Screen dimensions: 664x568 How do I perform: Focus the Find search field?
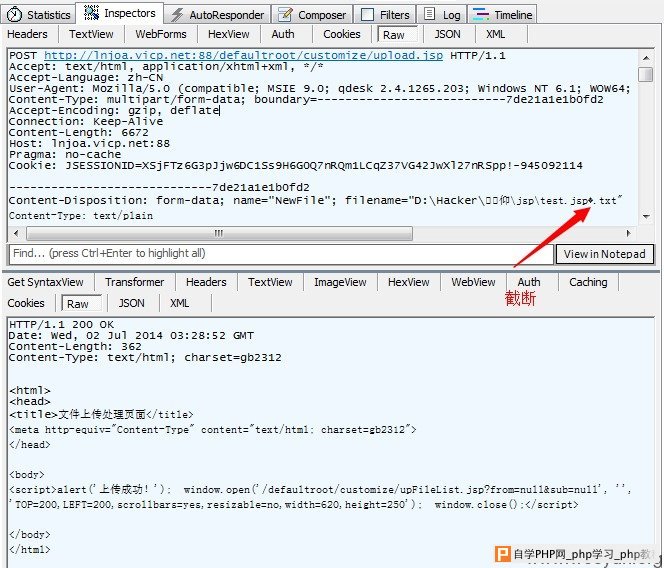(x=281, y=254)
